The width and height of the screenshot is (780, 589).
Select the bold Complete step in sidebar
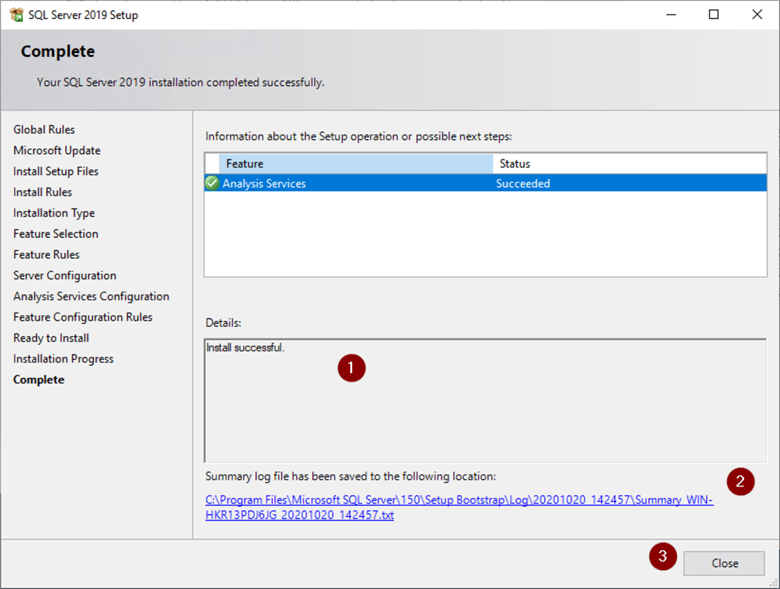click(x=39, y=380)
